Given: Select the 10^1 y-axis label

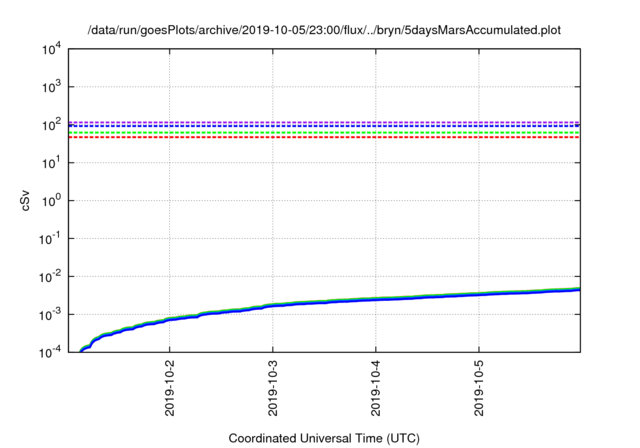Looking at the screenshot, I should [52, 162].
